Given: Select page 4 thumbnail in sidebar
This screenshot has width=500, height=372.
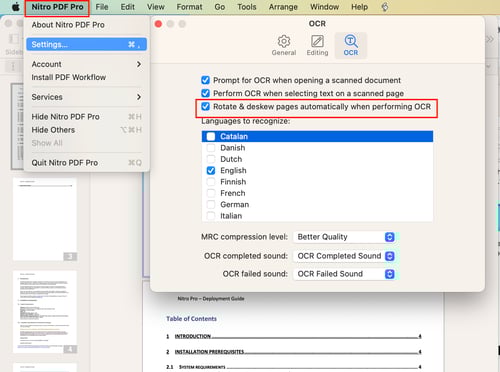Looking at the screenshot, I should click(x=45, y=312).
